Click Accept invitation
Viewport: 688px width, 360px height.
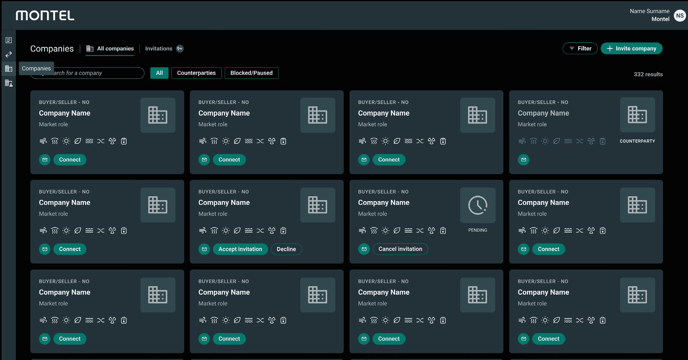(x=240, y=249)
